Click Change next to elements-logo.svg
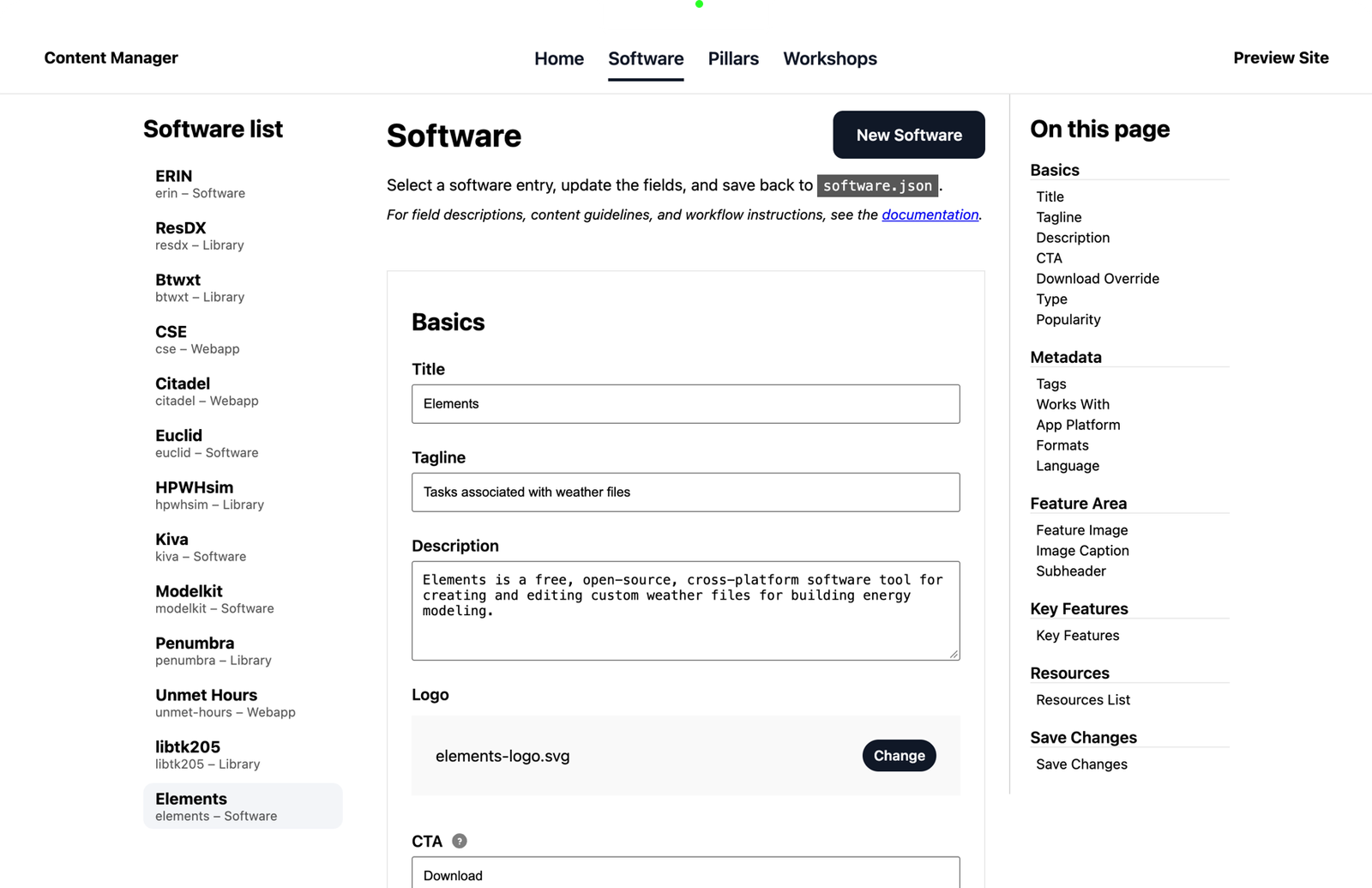The width and height of the screenshot is (1372, 888). [x=899, y=756]
